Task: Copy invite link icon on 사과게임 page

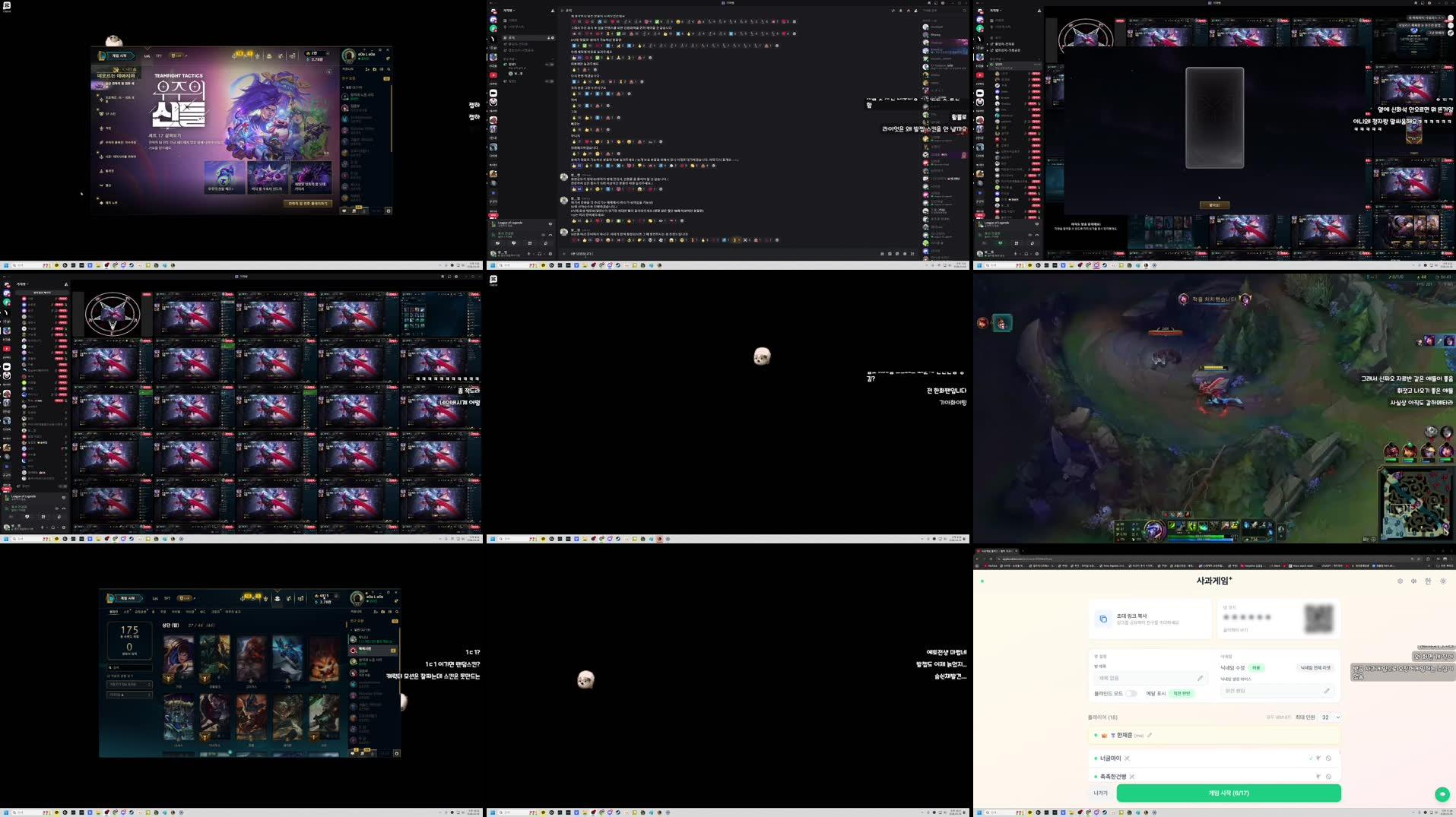Action: 1103,619
